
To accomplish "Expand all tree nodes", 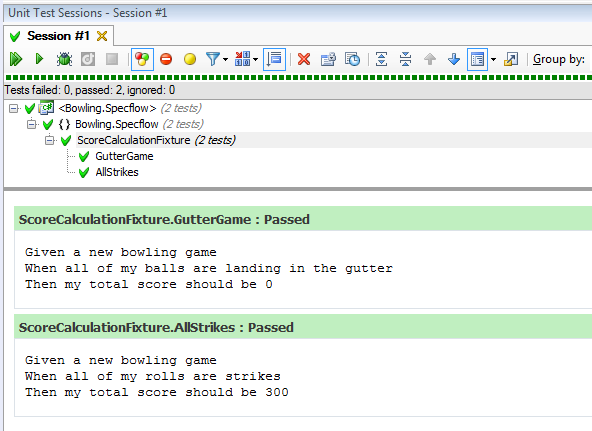I will (x=381, y=59).
